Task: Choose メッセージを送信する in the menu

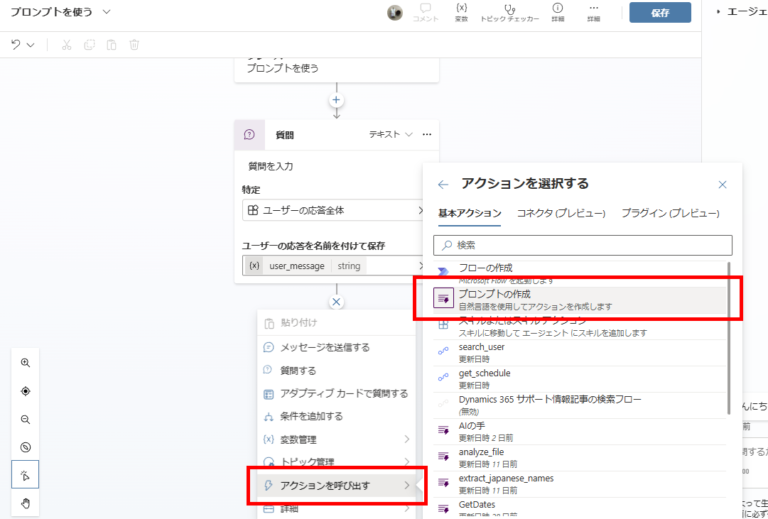Action: coord(325,347)
